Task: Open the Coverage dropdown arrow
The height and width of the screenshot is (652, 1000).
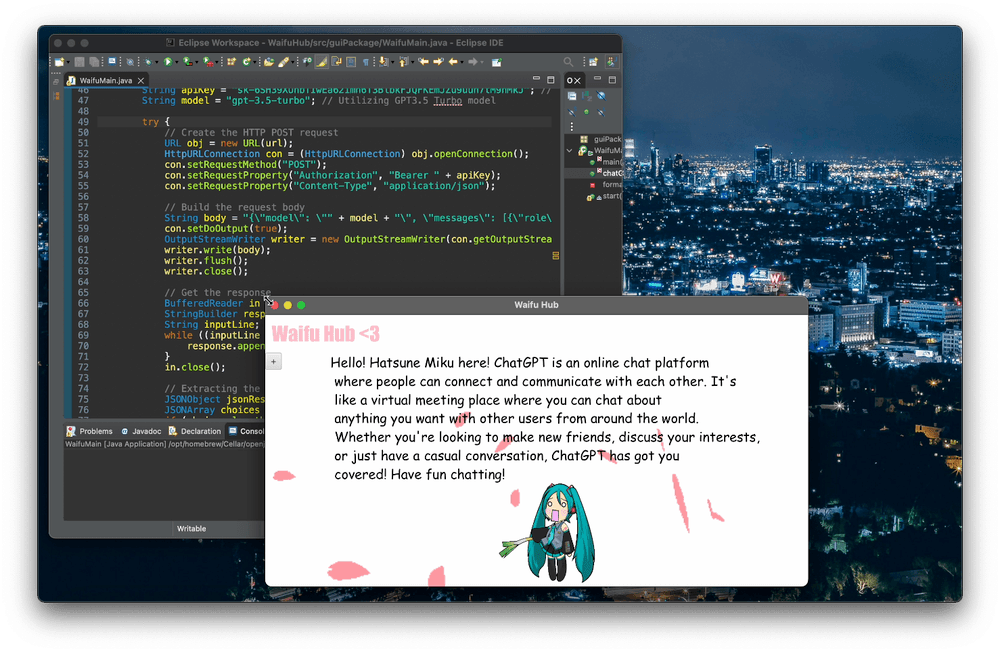Action: [x=196, y=62]
